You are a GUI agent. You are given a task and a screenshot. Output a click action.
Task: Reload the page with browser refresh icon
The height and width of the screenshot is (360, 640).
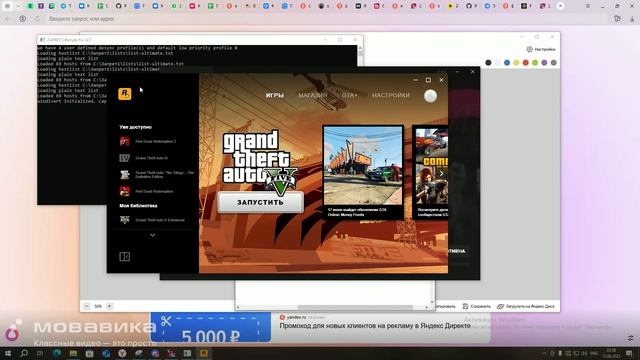(37, 19)
